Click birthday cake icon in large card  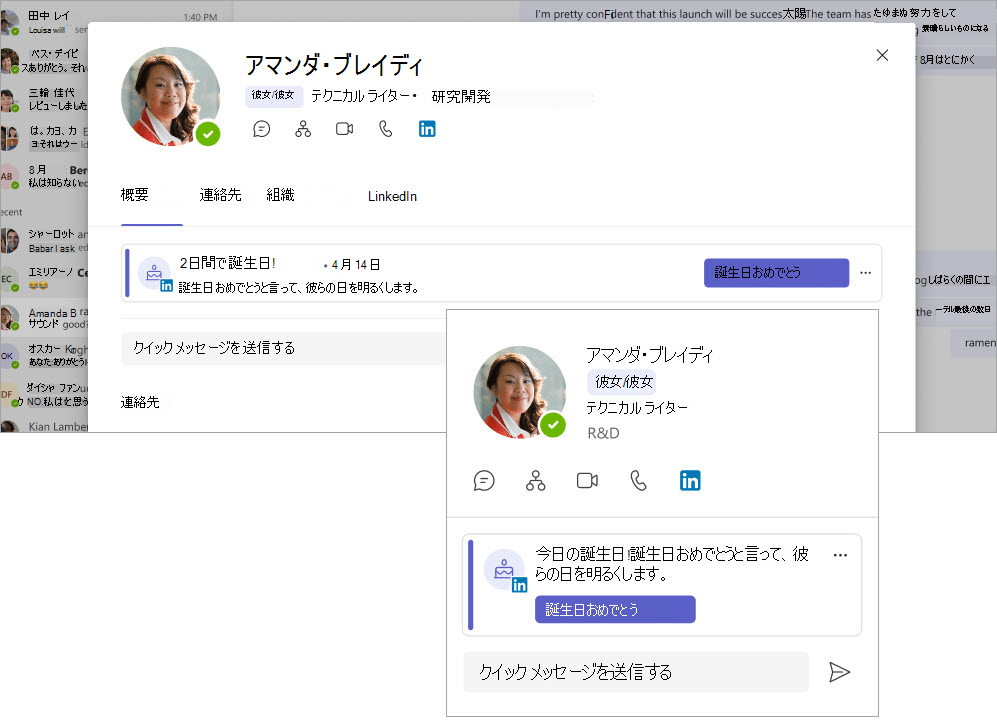point(154,273)
